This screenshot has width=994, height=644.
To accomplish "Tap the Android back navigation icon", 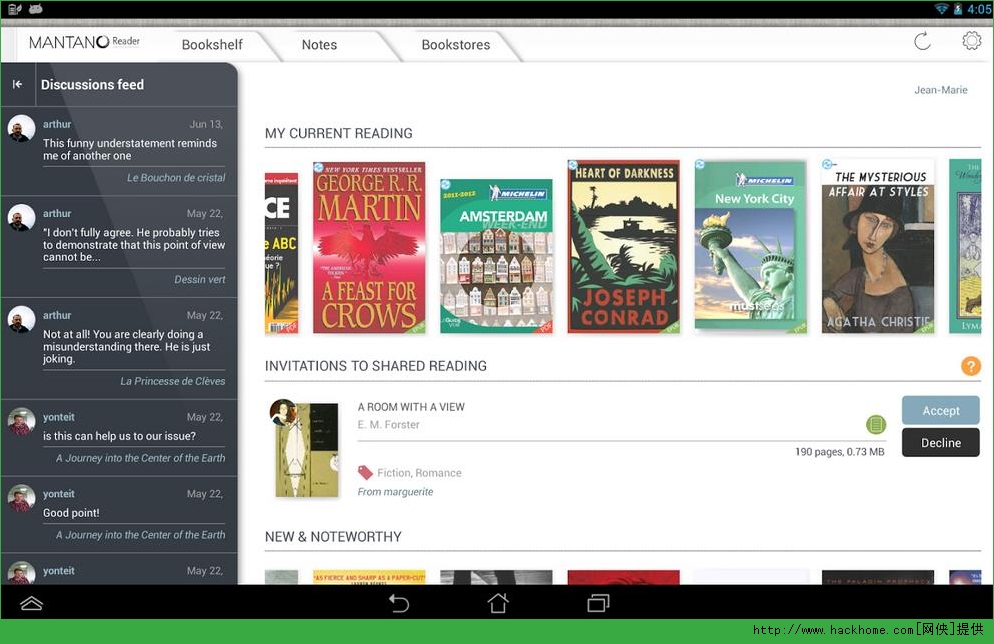I will click(399, 603).
